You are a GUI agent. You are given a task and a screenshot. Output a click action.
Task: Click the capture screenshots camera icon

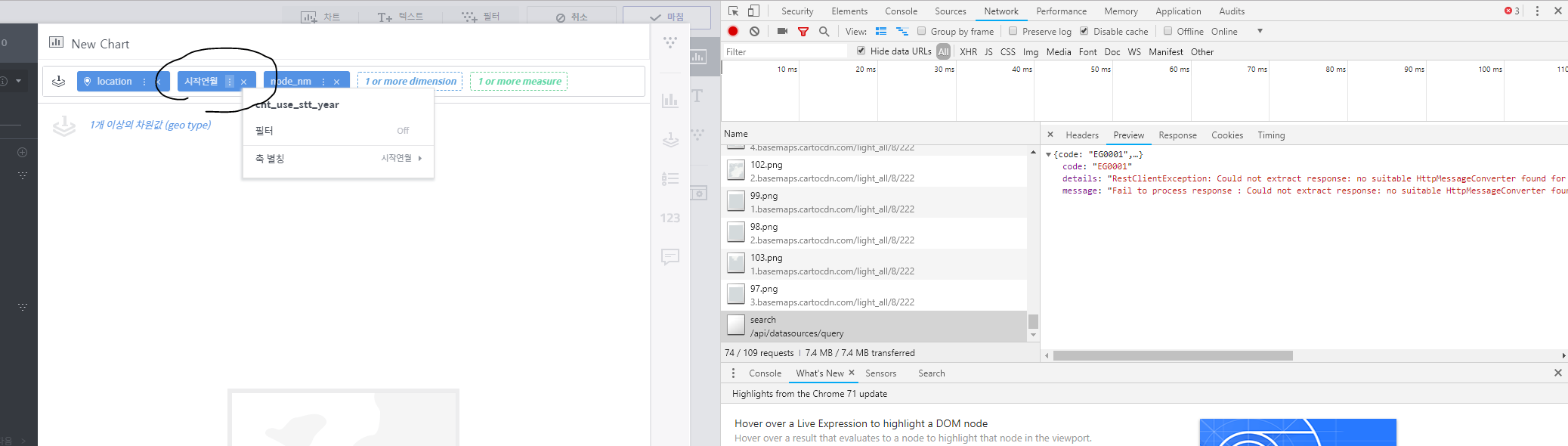[x=782, y=31]
